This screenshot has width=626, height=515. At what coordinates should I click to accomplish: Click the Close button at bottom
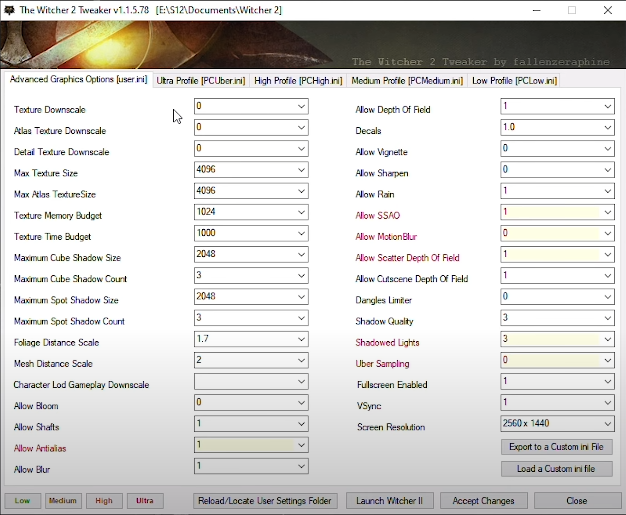[x=577, y=501]
